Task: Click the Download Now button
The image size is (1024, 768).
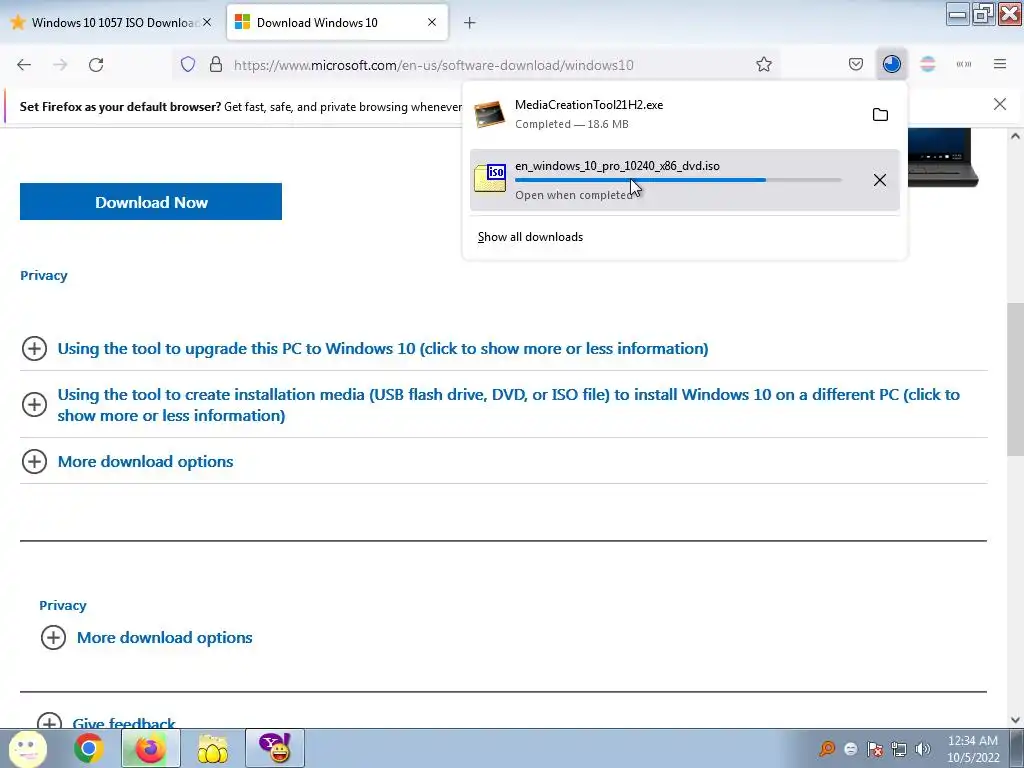Action: pos(151,202)
